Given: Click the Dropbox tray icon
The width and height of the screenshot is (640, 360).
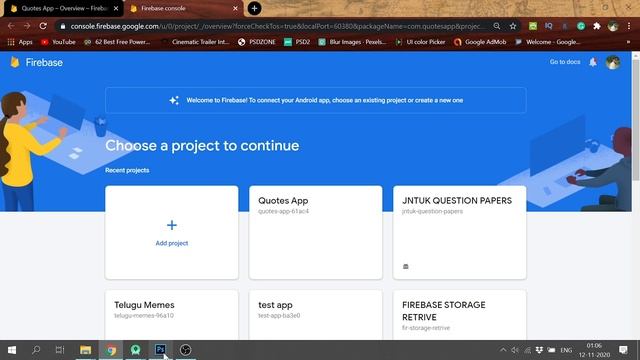Looking at the screenshot, I should tap(539, 350).
